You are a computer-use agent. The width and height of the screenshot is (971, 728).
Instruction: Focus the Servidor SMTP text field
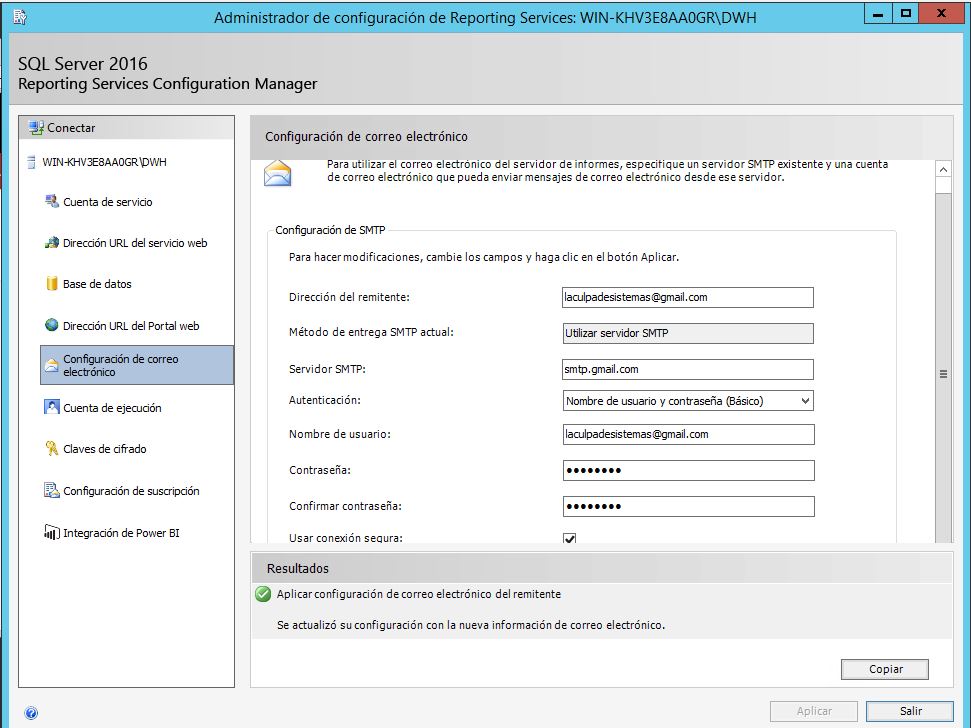[688, 369]
